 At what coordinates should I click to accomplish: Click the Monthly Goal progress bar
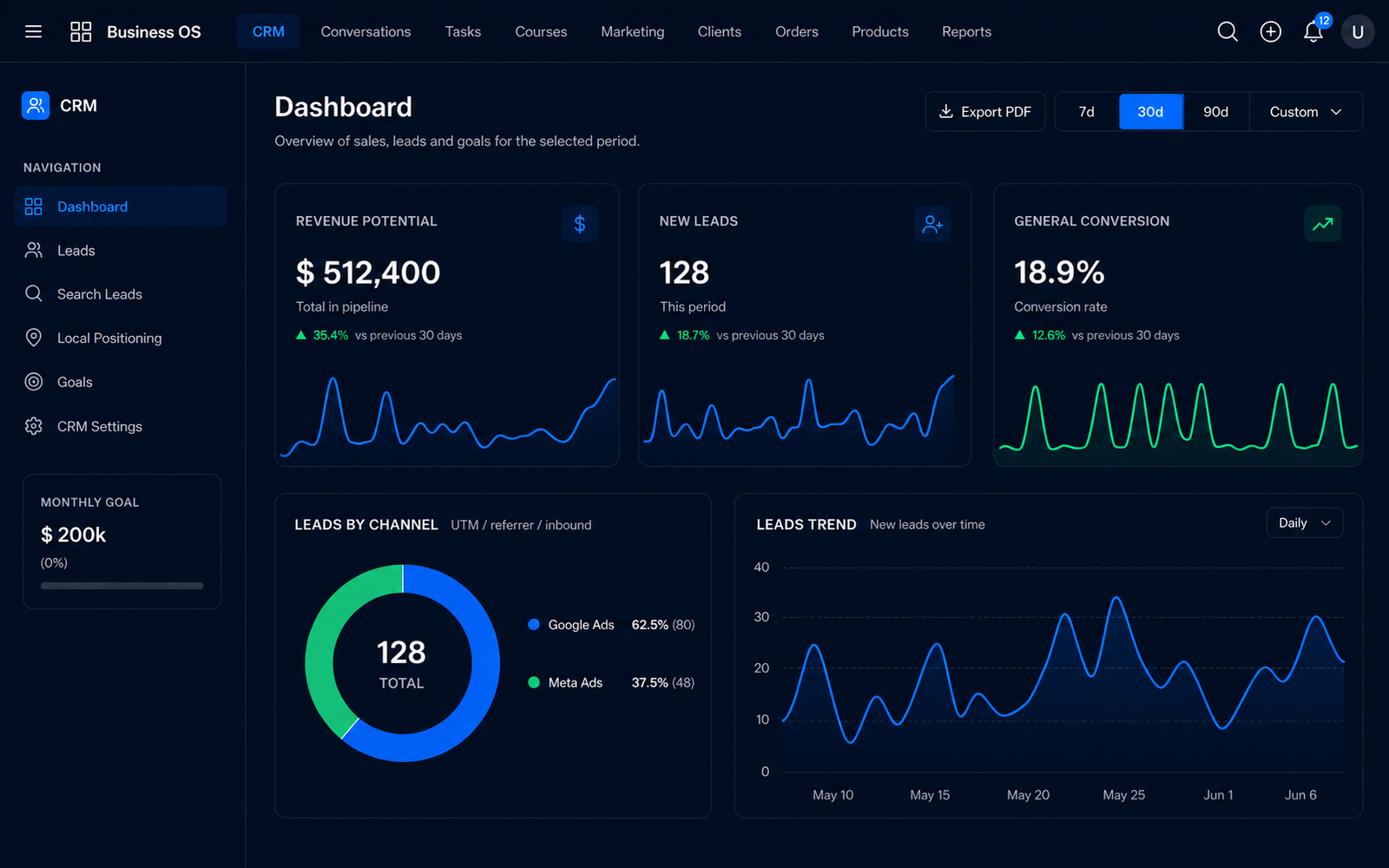tap(122, 586)
